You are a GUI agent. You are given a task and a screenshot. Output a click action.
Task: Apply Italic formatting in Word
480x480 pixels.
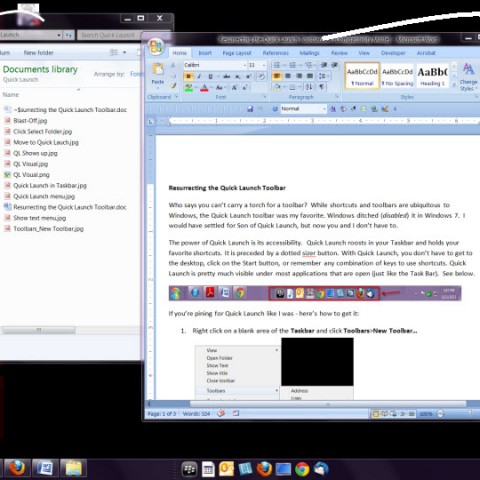click(x=199, y=76)
